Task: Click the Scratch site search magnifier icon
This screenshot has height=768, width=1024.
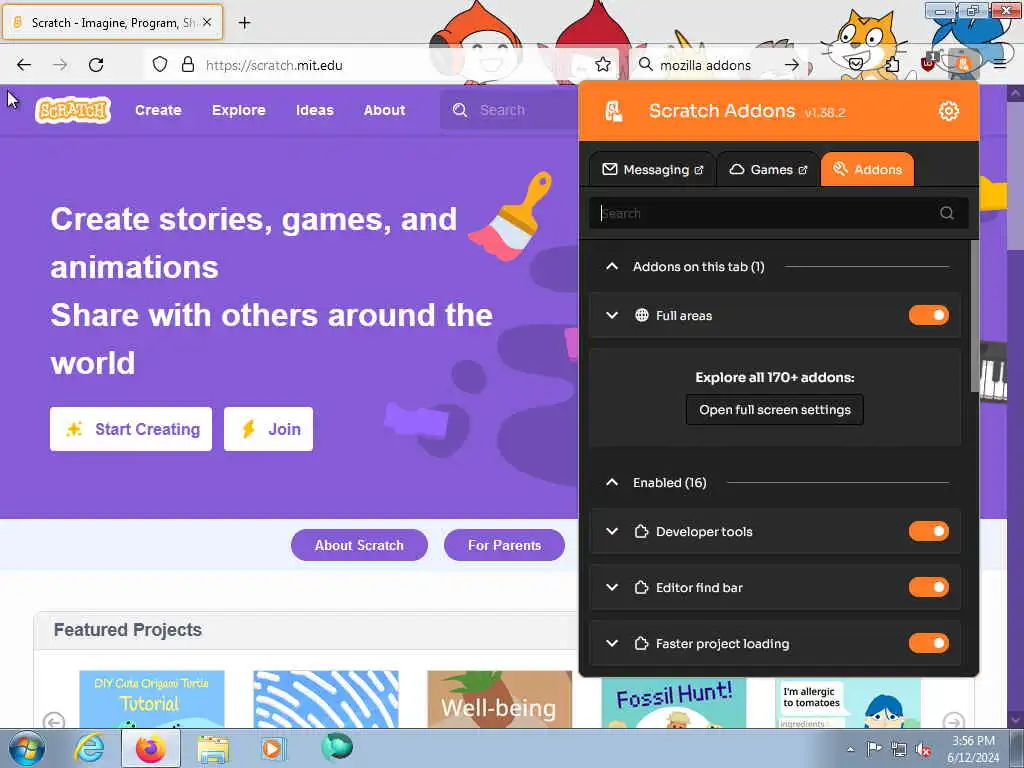Action: coord(460,110)
